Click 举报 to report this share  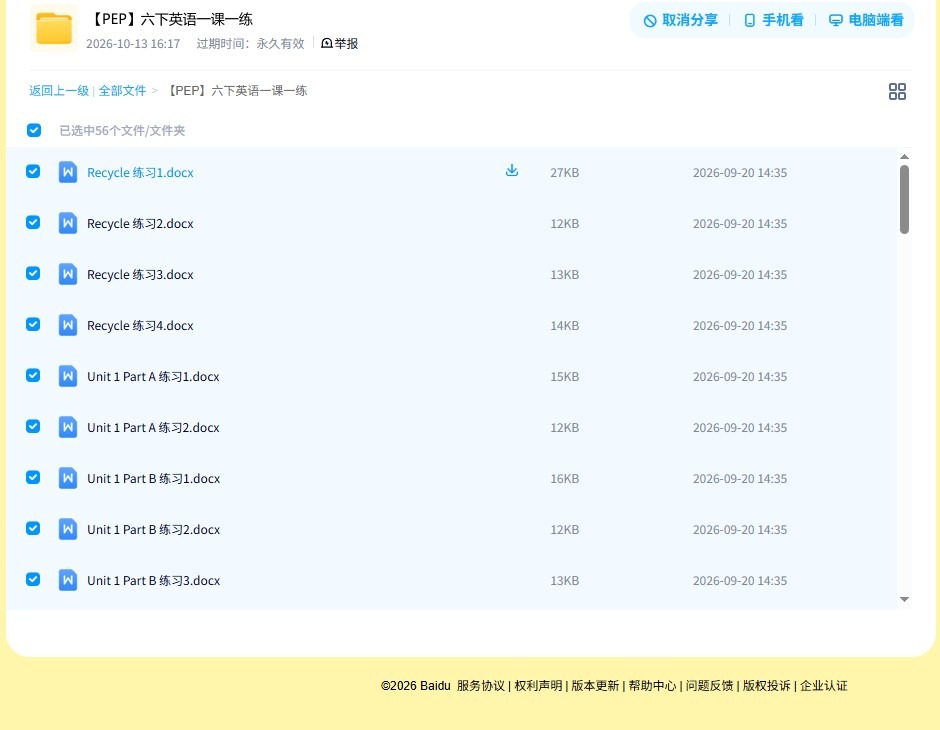tap(339, 43)
